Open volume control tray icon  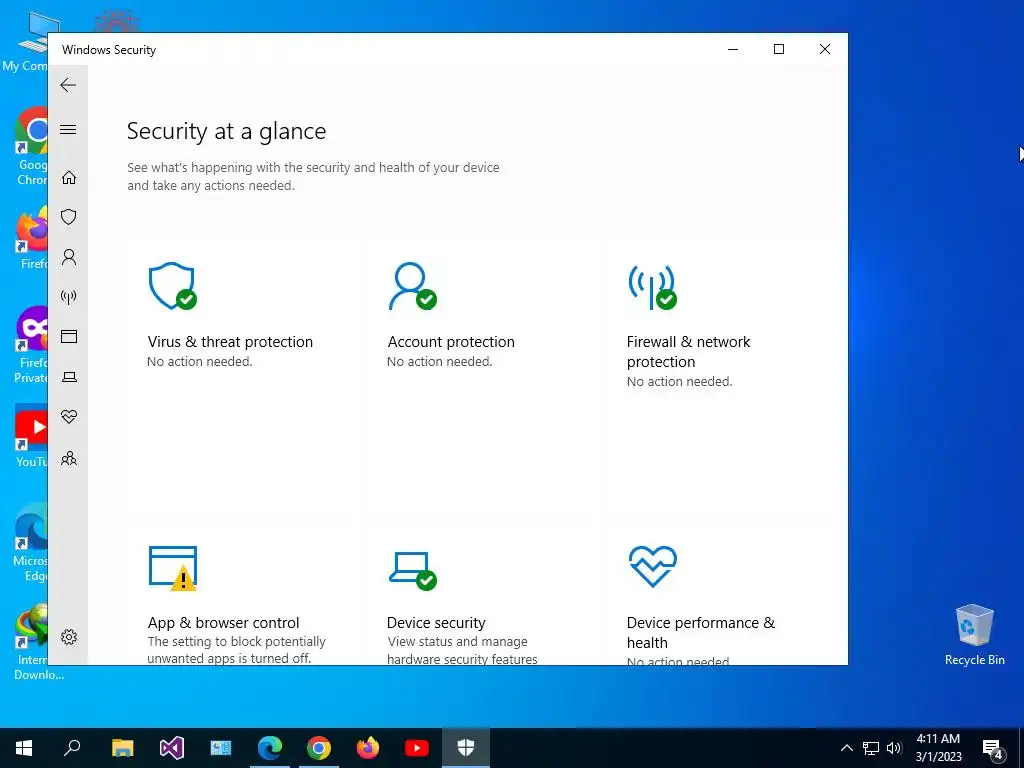pyautogui.click(x=894, y=748)
